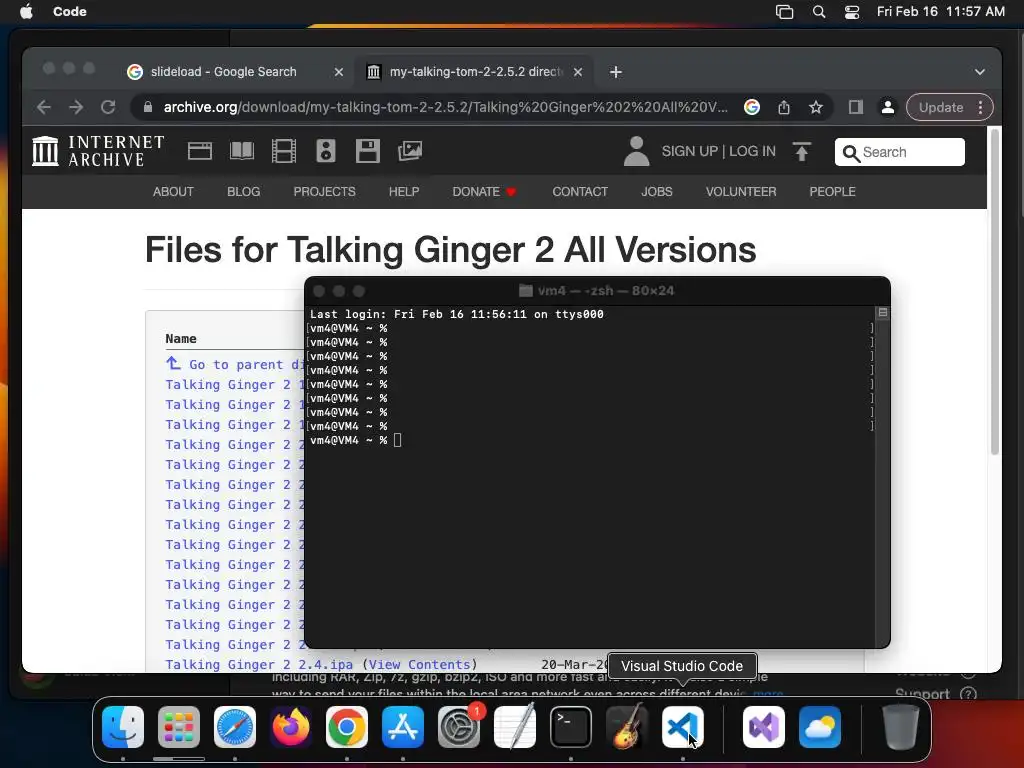Select the my-talking-tom-2-2.5.2 tab
Image resolution: width=1024 pixels, height=768 pixels.
[476, 72]
